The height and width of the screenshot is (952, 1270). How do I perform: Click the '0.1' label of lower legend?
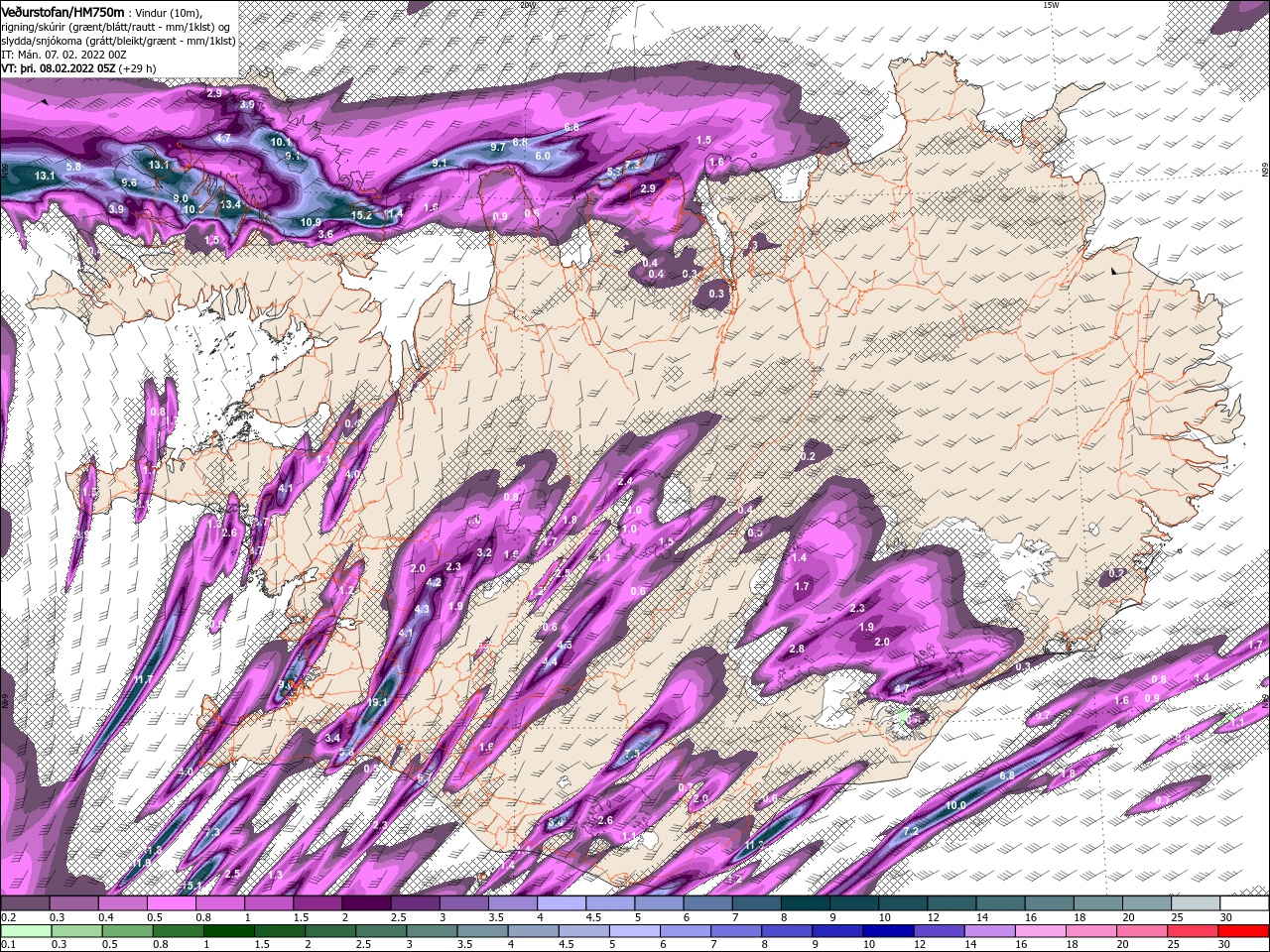click(x=8, y=945)
